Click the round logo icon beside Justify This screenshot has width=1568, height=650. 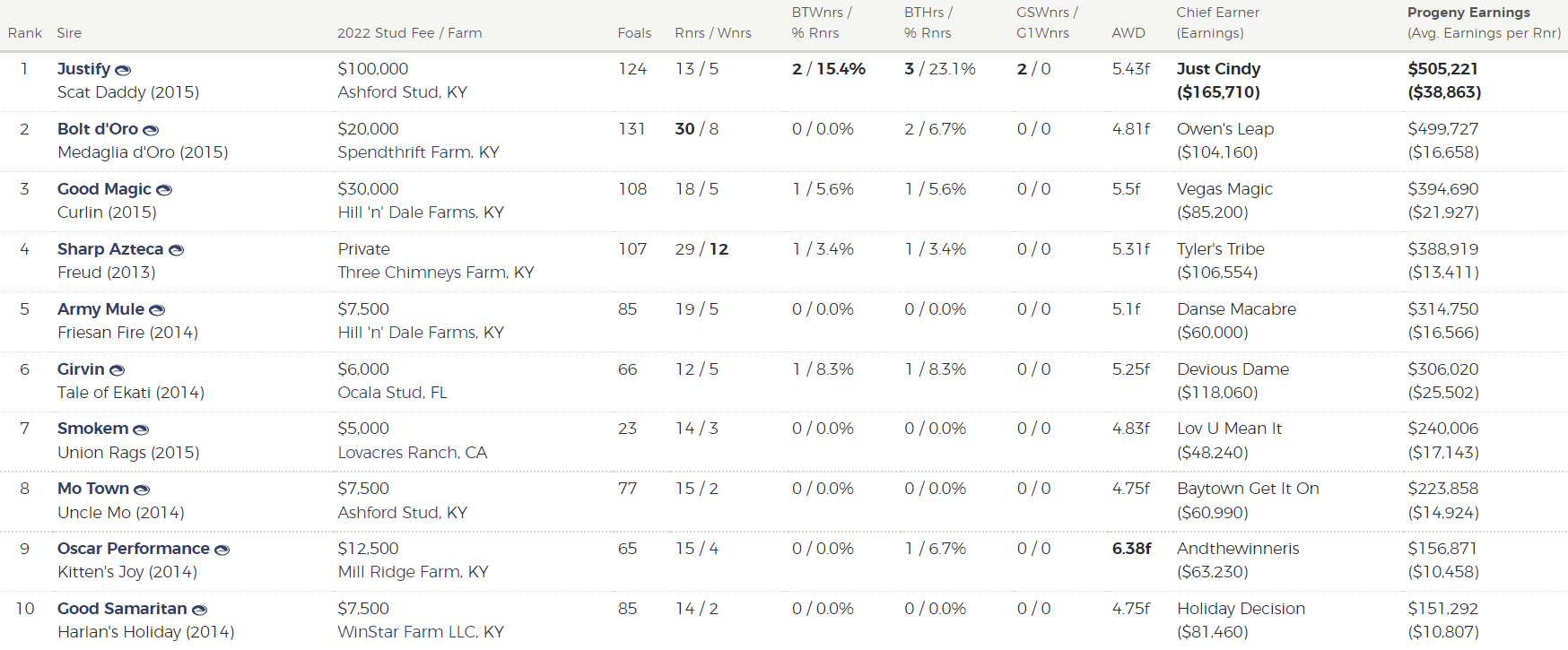point(123,70)
